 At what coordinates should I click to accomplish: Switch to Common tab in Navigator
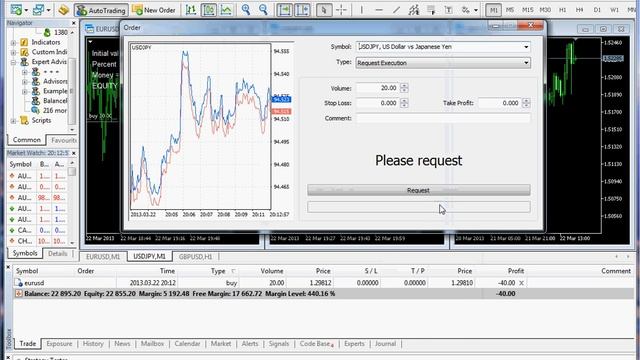point(27,140)
